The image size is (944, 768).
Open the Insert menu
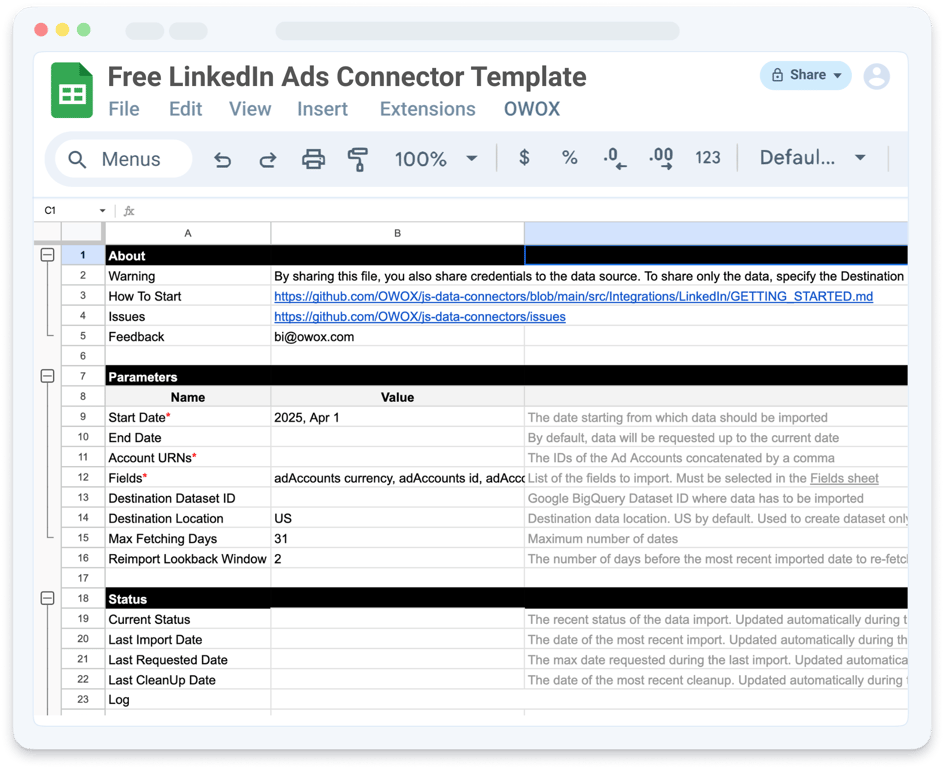click(x=323, y=109)
